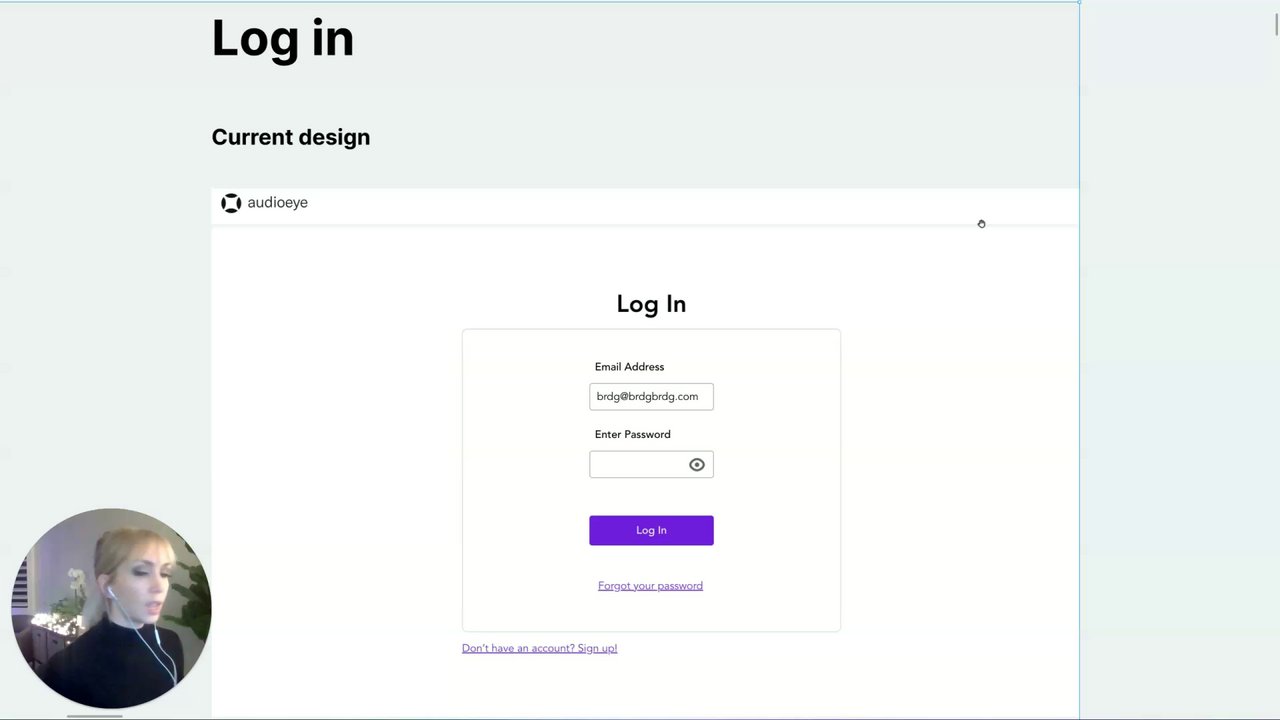The image size is (1280, 720).
Task: Click the Enter Password field label
Action: point(632,434)
